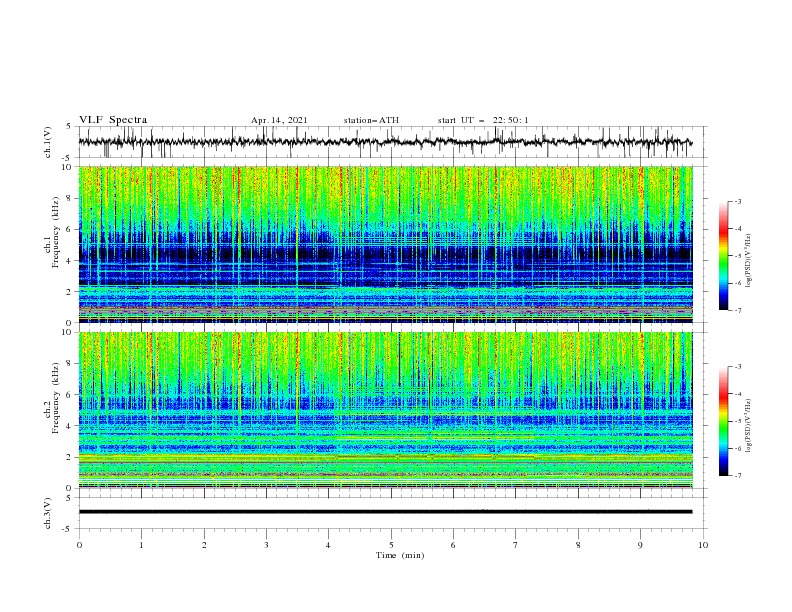Click the "-5" tick on ch.1 voltage axis
Screen dimensions: 792x612
tap(68, 158)
